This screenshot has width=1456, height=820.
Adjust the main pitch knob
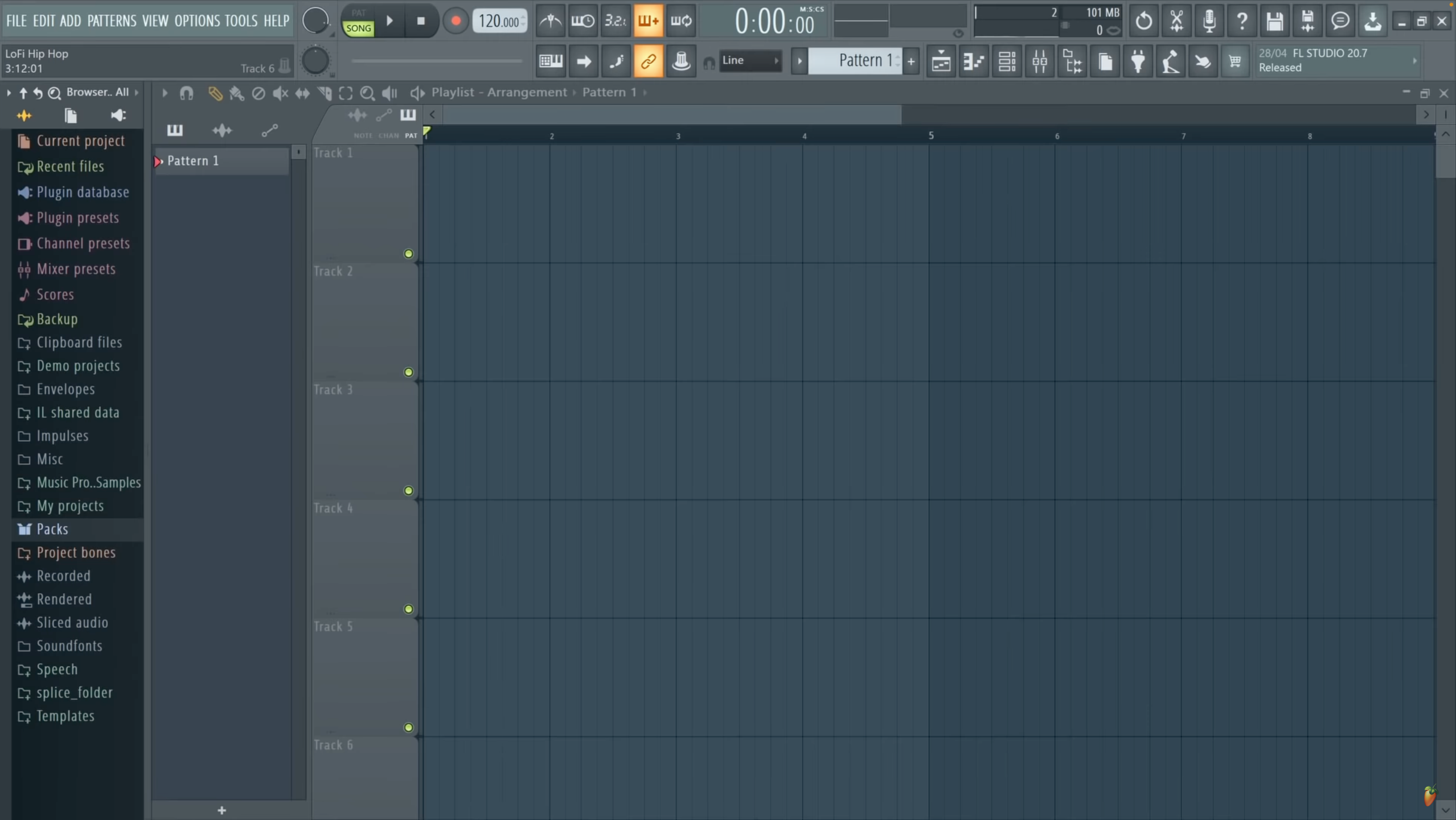tap(315, 60)
